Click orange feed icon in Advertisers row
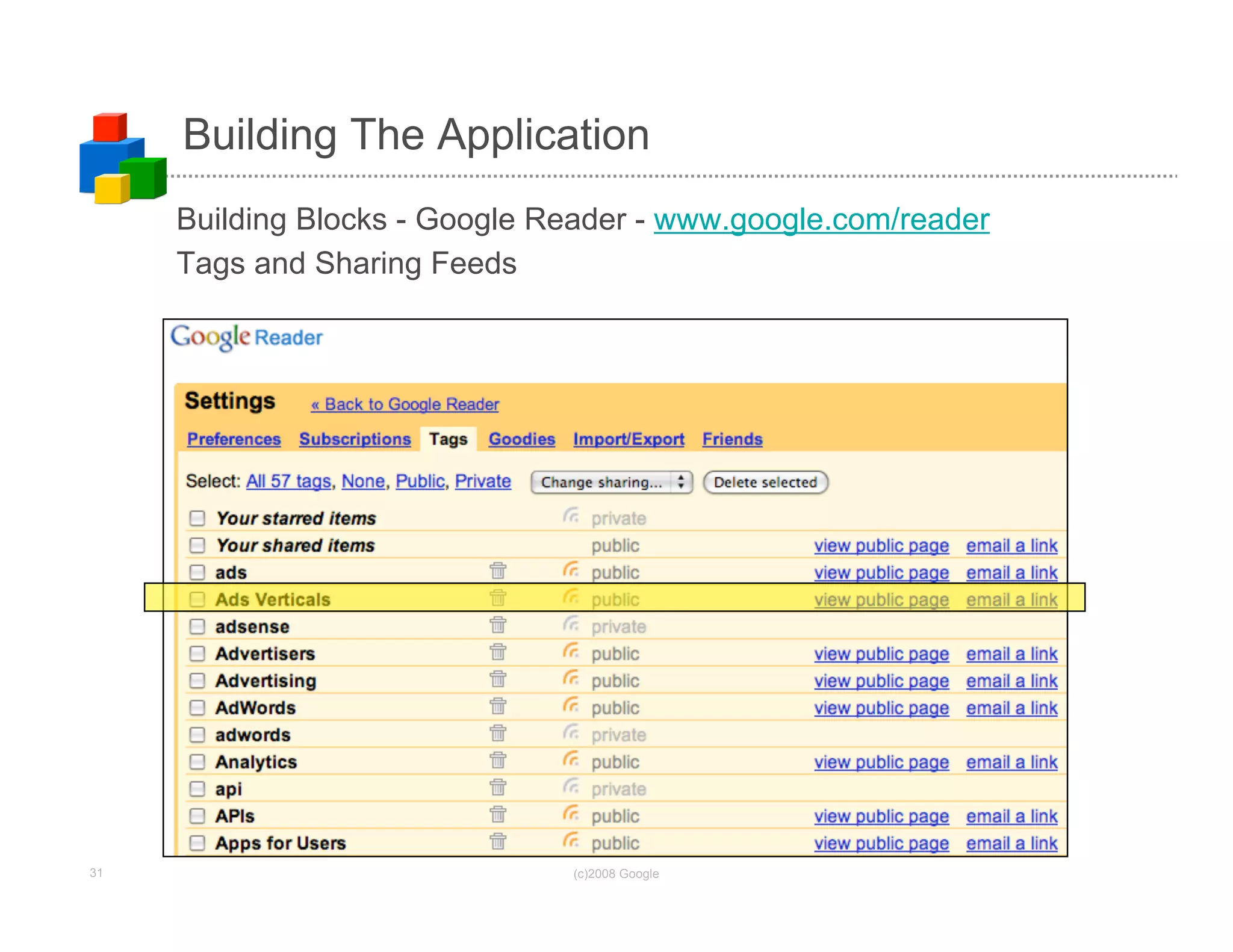The height and width of the screenshot is (952, 1233). point(571,651)
